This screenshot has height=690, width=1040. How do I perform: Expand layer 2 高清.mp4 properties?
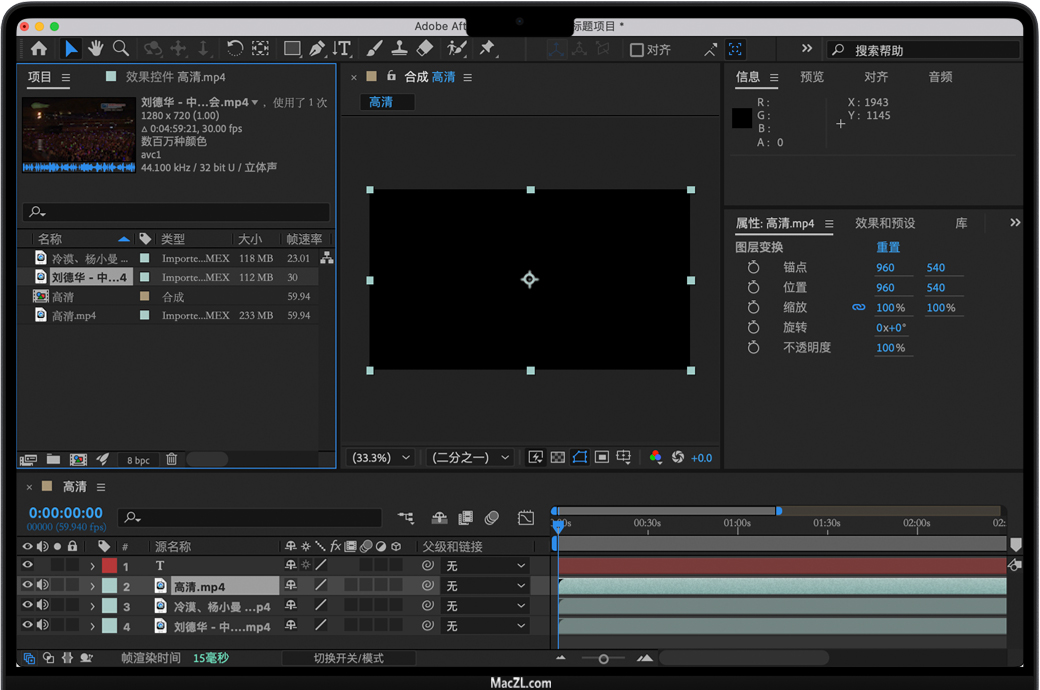[x=92, y=587]
